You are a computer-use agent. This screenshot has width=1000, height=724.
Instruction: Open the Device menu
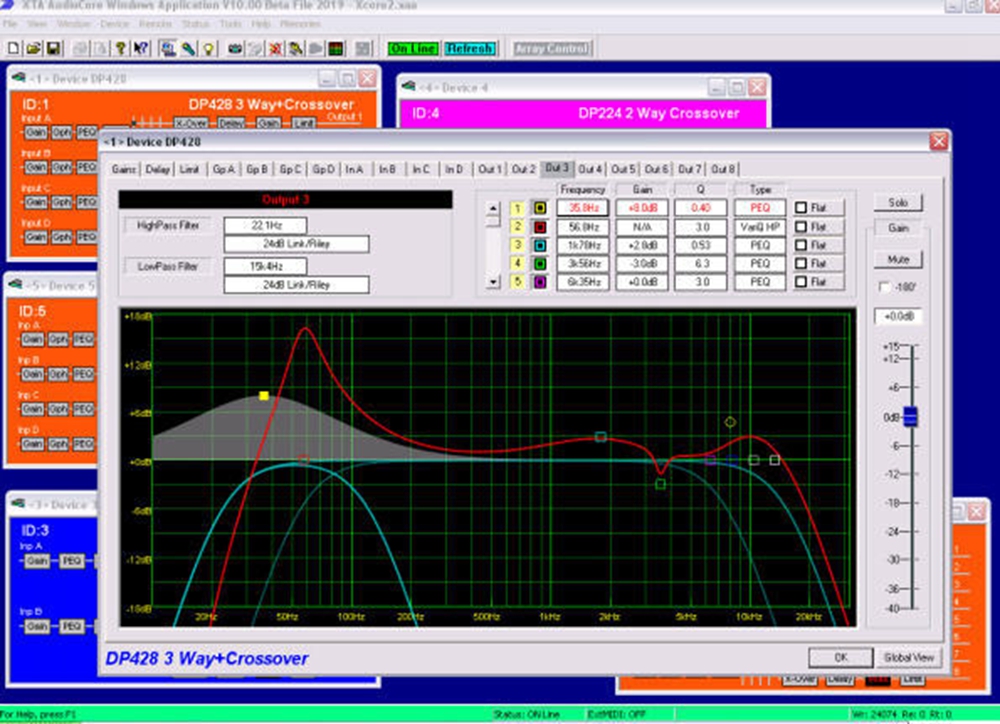click(114, 24)
